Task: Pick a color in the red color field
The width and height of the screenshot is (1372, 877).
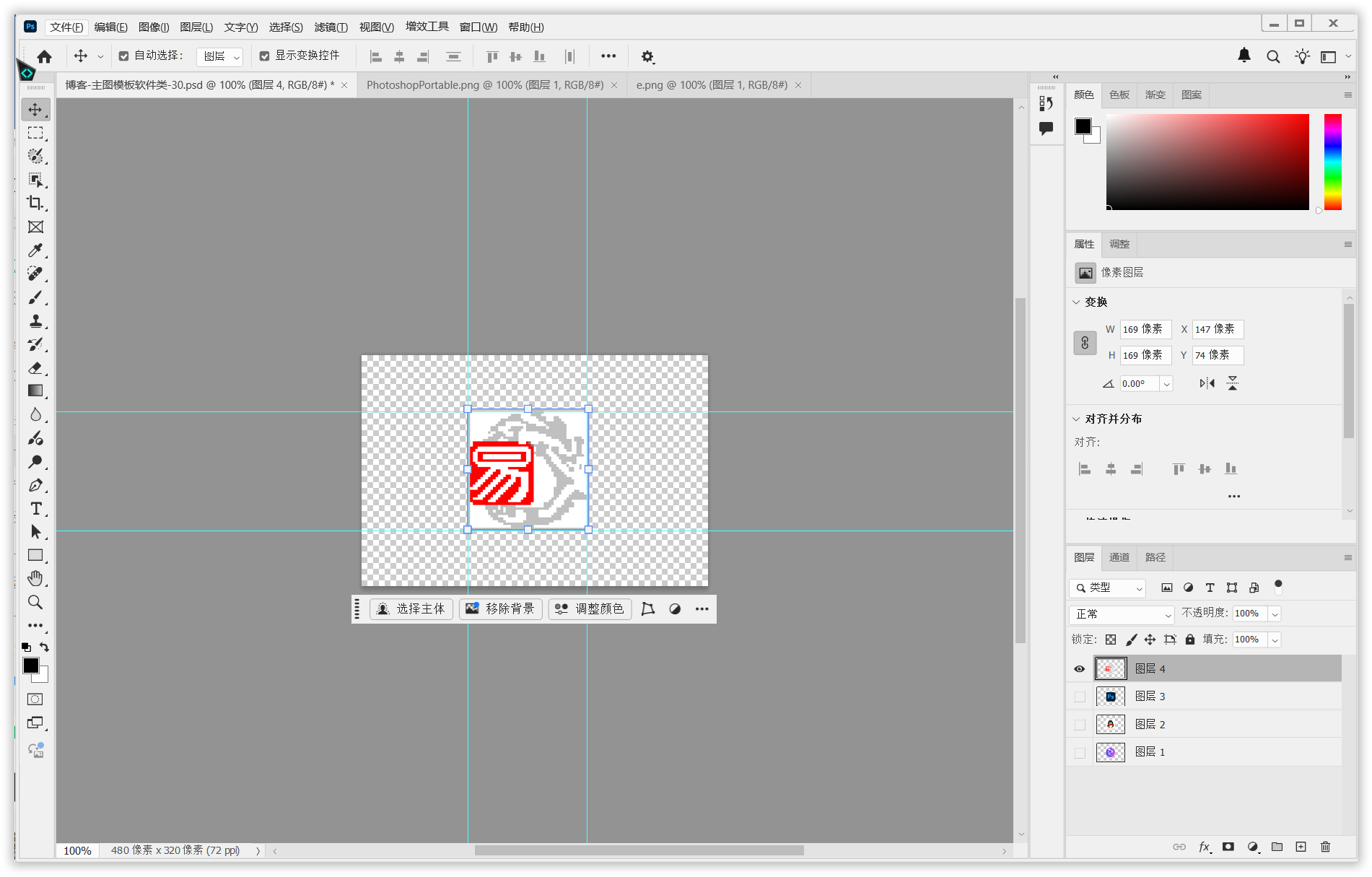Action: 1207,162
